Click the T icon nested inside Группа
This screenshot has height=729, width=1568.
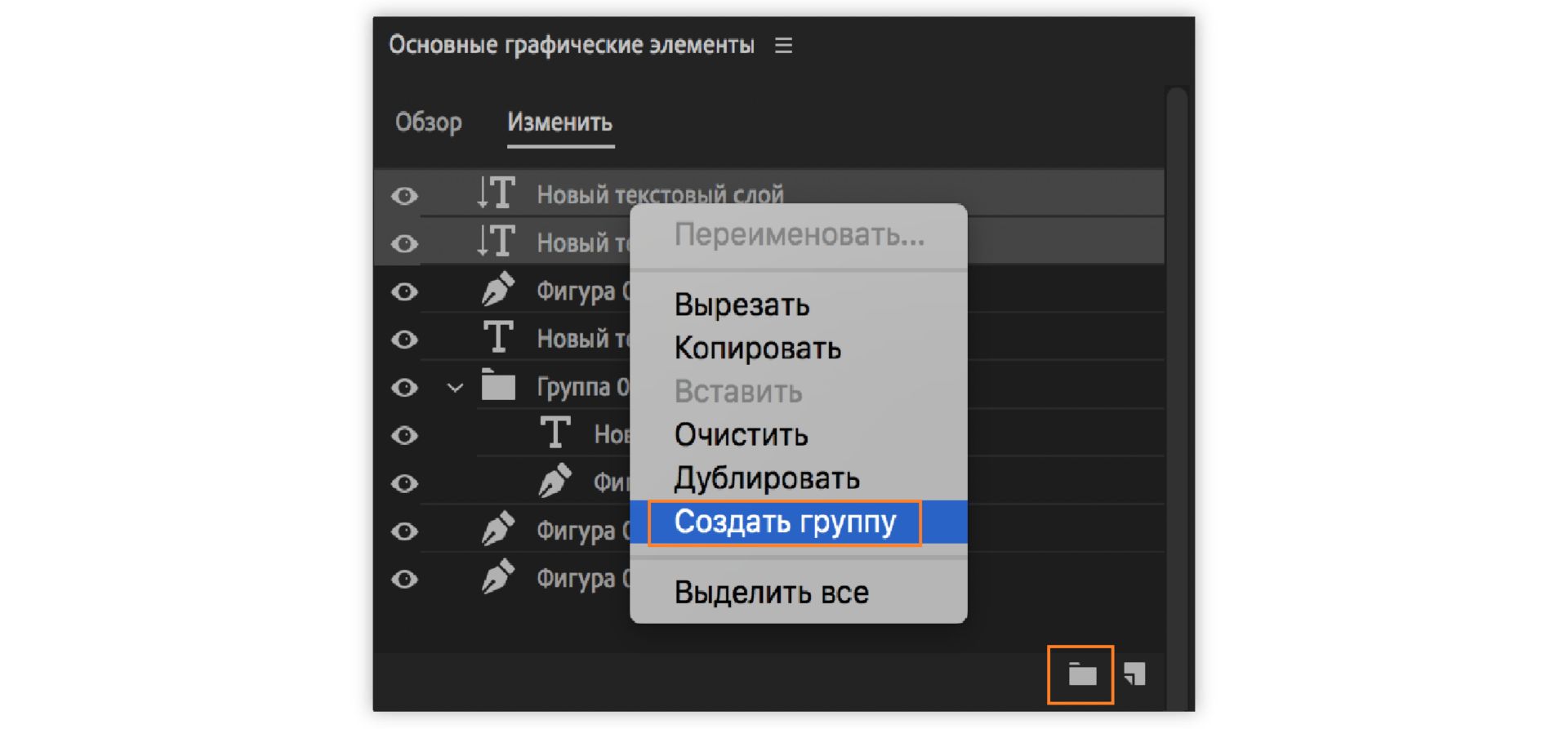(555, 433)
